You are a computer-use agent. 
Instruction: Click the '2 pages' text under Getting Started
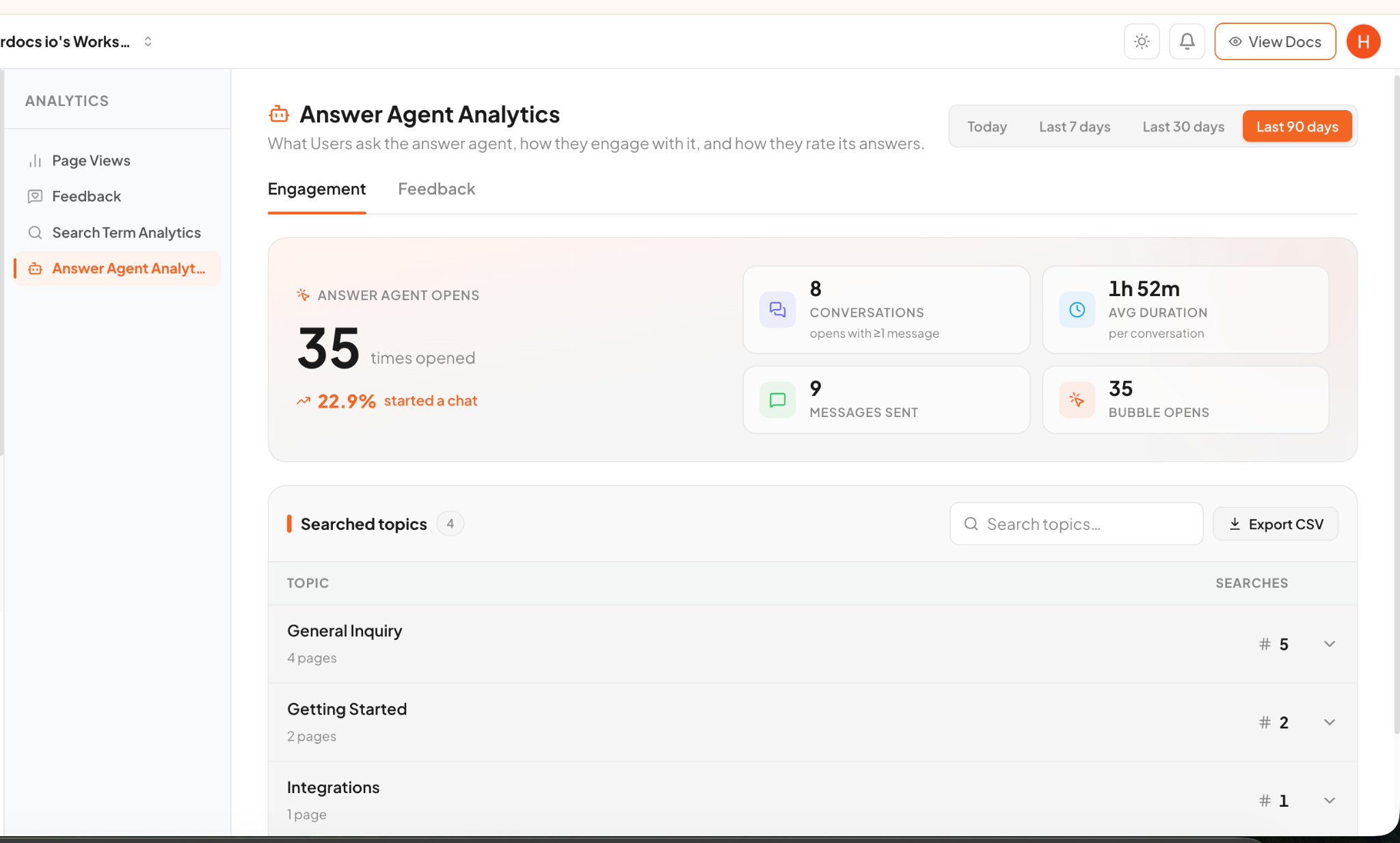pyautogui.click(x=312, y=736)
